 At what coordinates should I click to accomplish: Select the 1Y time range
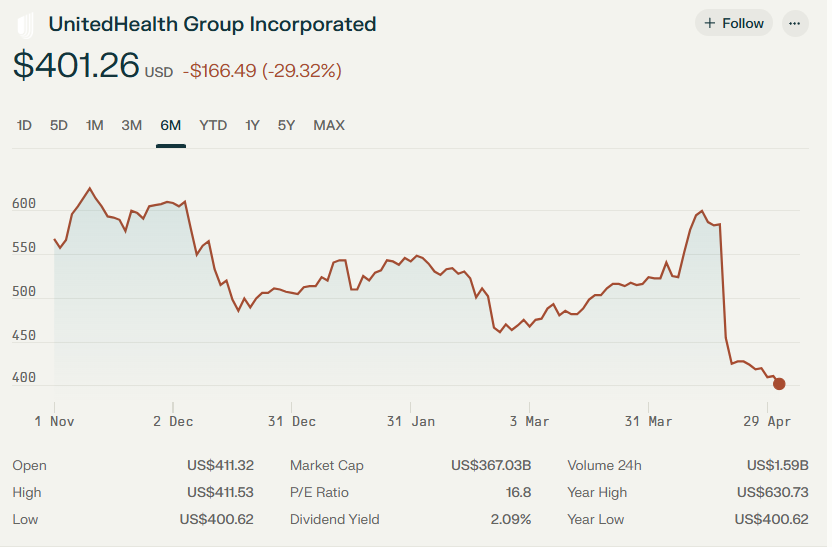[252, 125]
